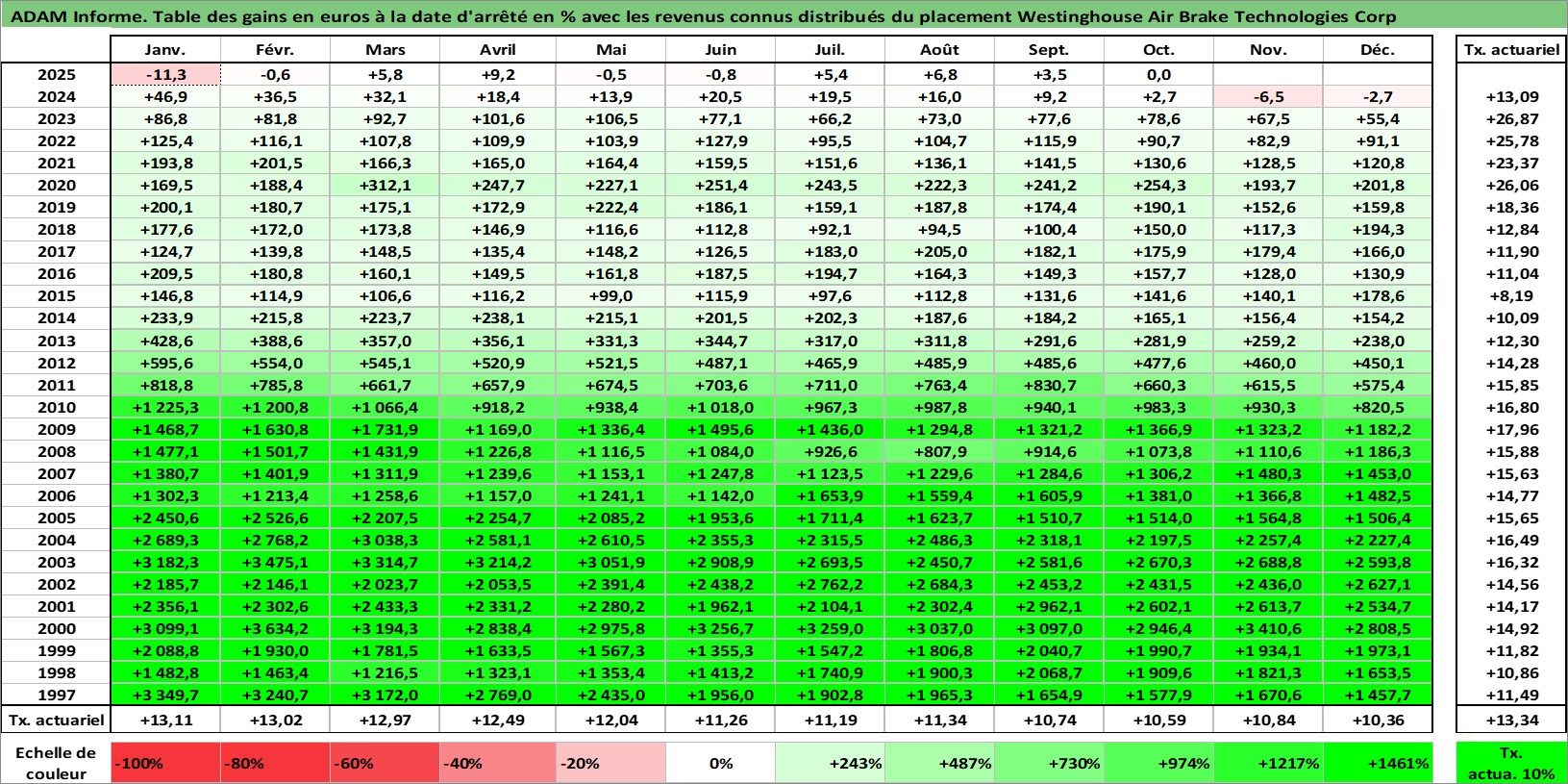This screenshot has width=1568, height=784.
Task: Click the ADAM Informe title banner
Action: (x=784, y=16)
